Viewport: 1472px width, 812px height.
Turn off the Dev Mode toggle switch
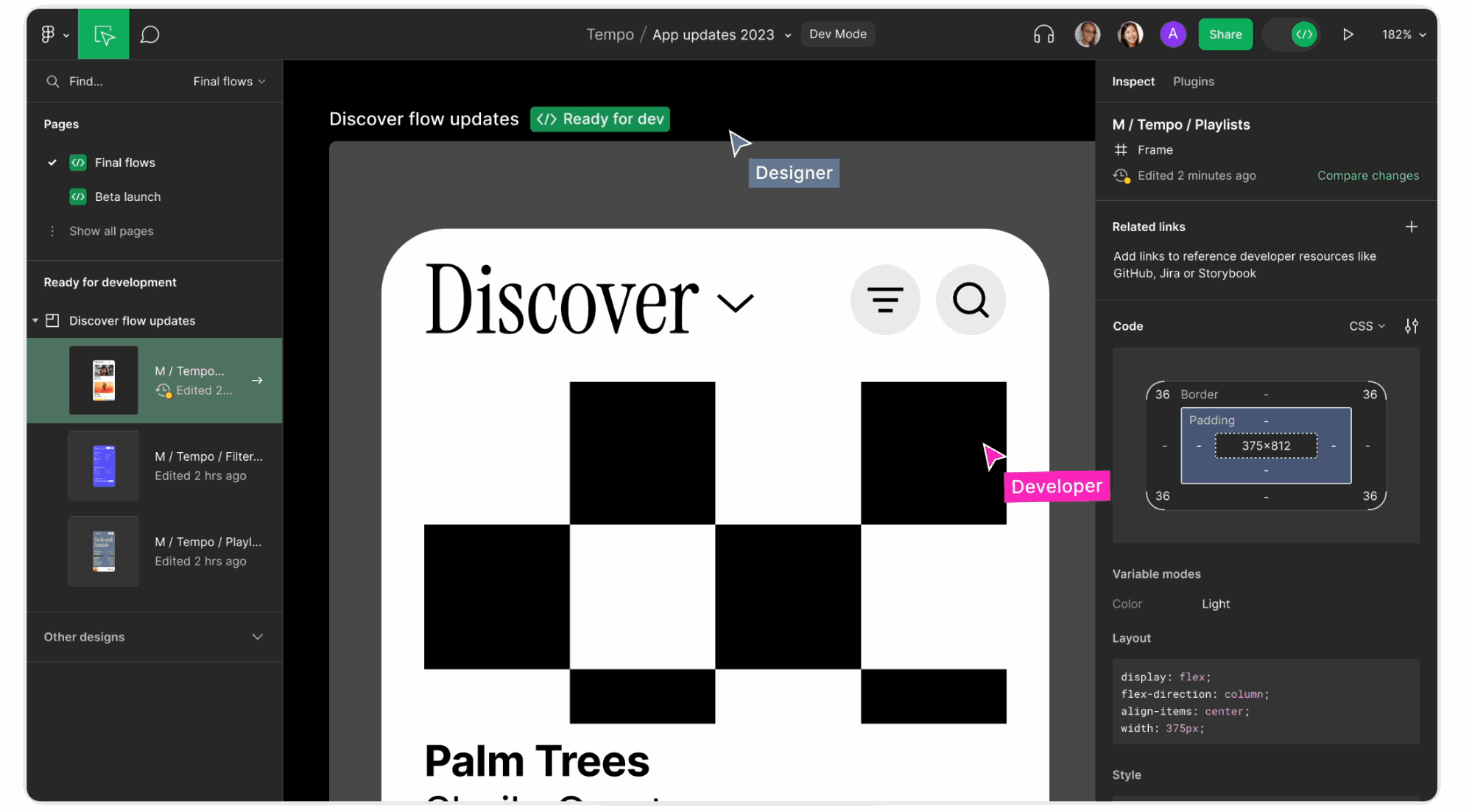coord(1292,34)
